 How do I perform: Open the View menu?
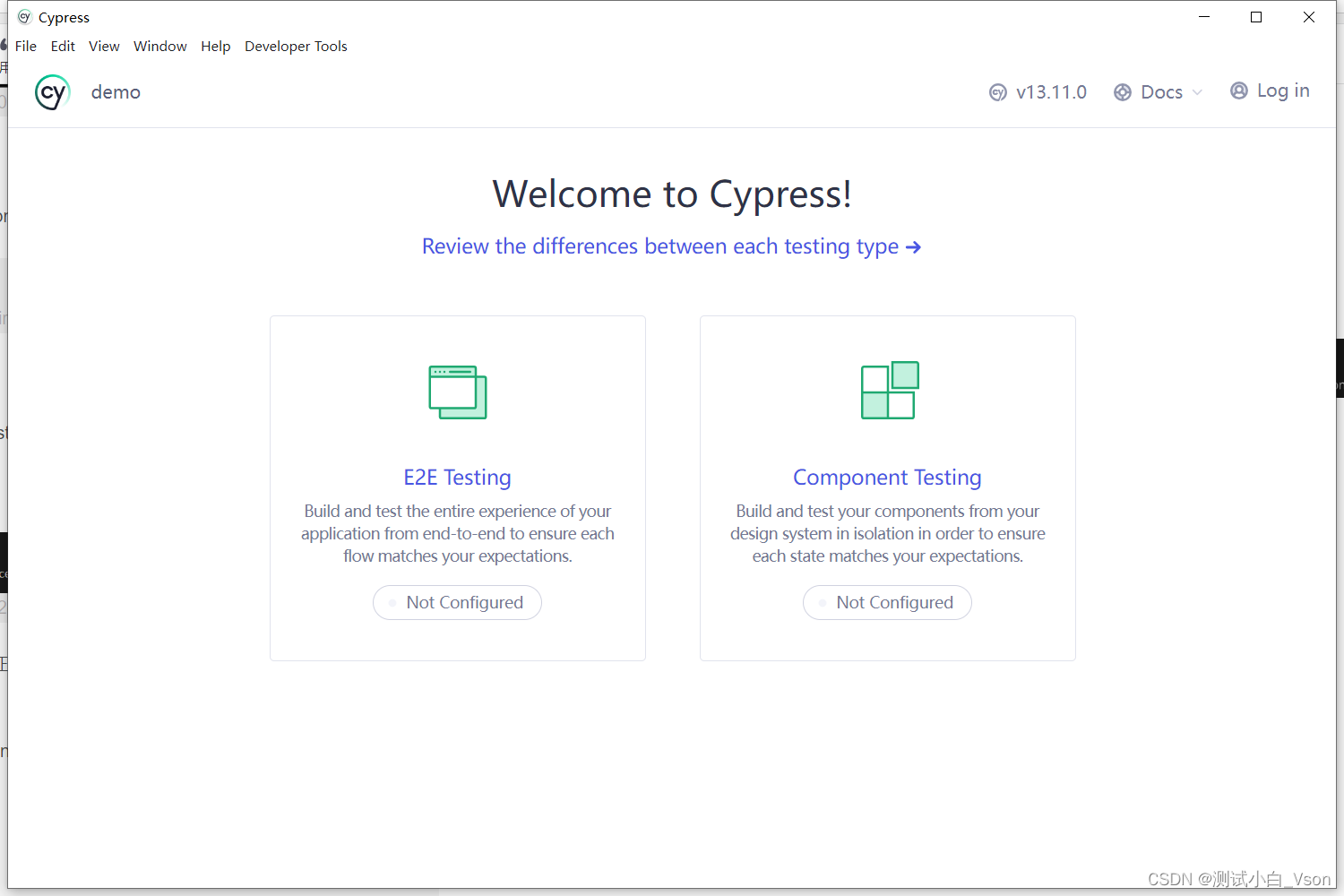coord(104,47)
